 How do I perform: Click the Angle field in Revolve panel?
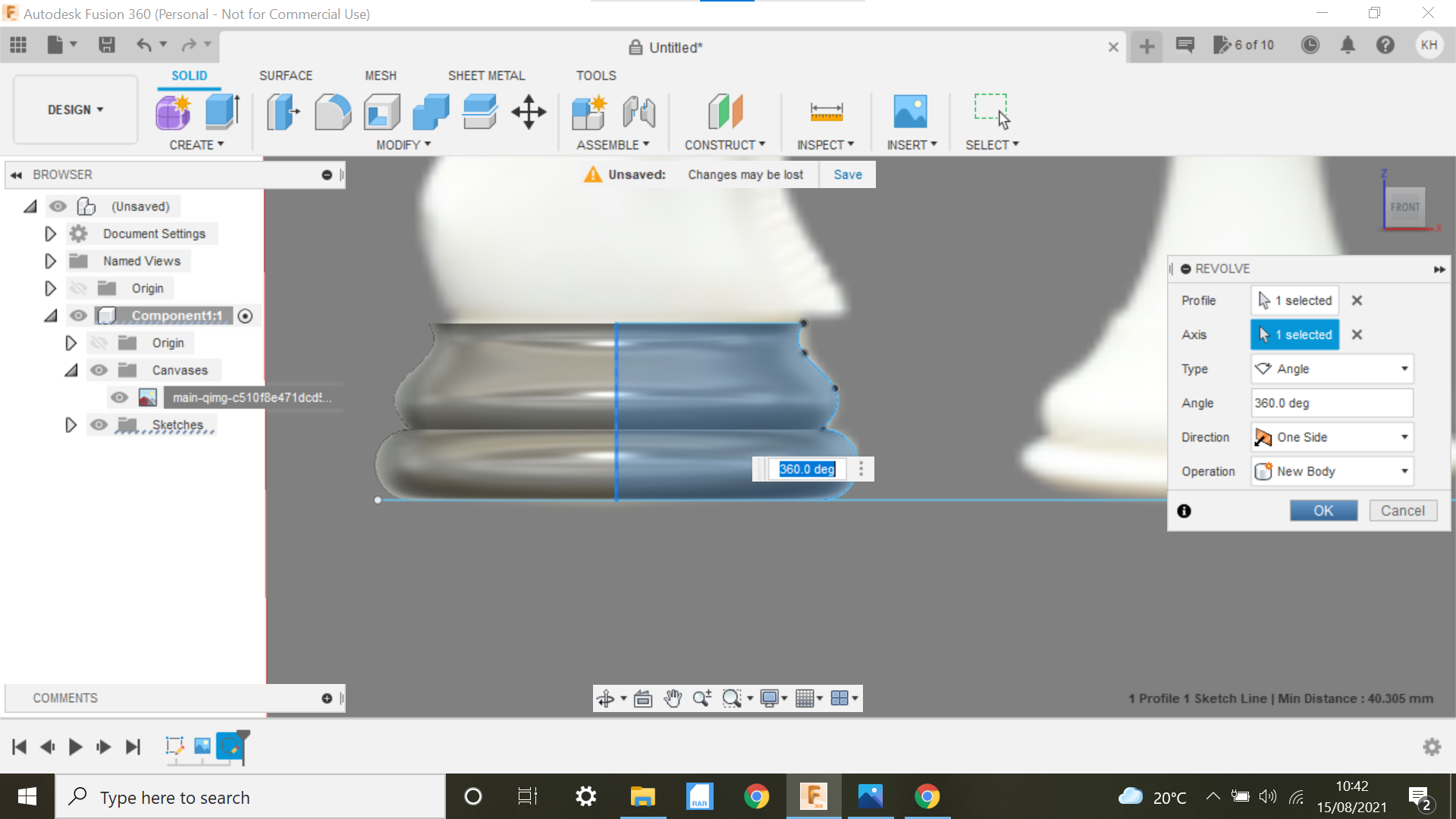pyautogui.click(x=1331, y=403)
